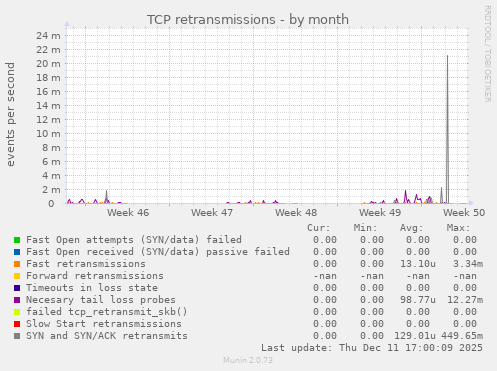Click the 'Forward retransmissions' legend label
Image resolution: width=497 pixels, height=371 pixels.
[95, 276]
